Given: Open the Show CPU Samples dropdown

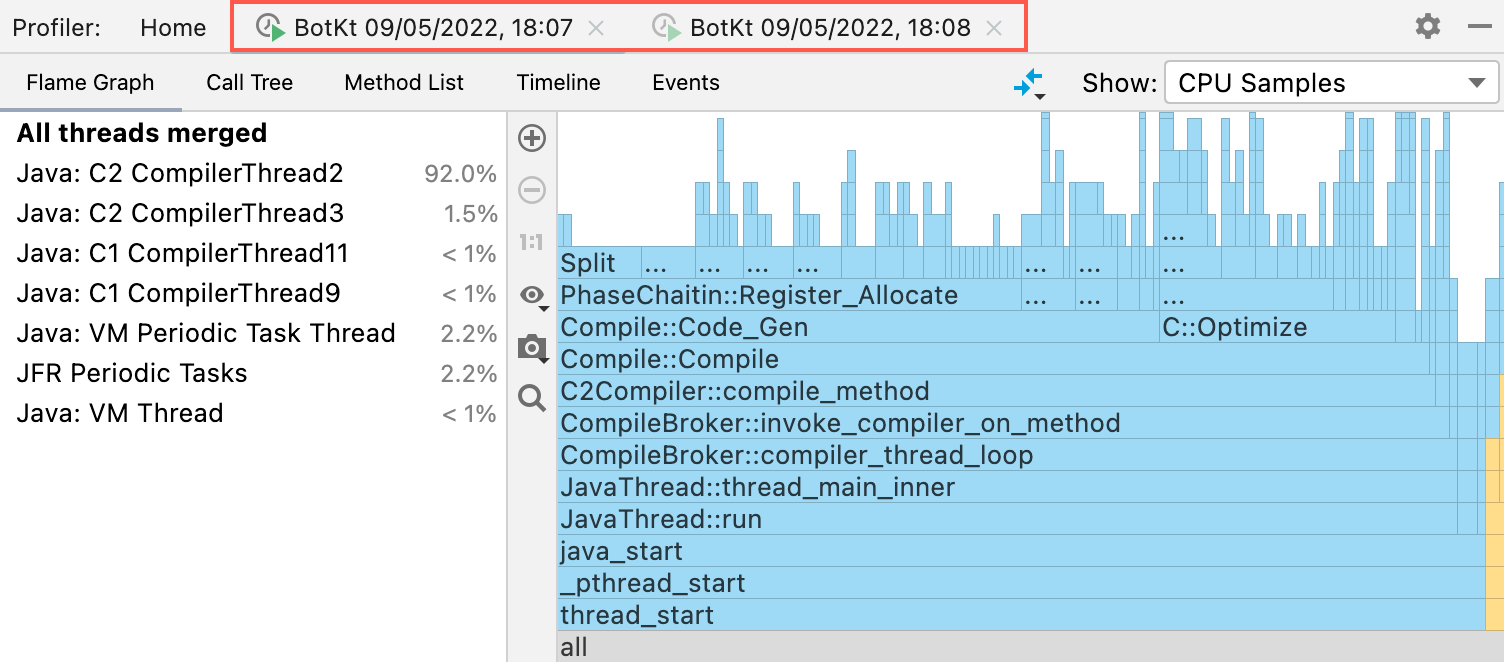Looking at the screenshot, I should click(x=1332, y=83).
